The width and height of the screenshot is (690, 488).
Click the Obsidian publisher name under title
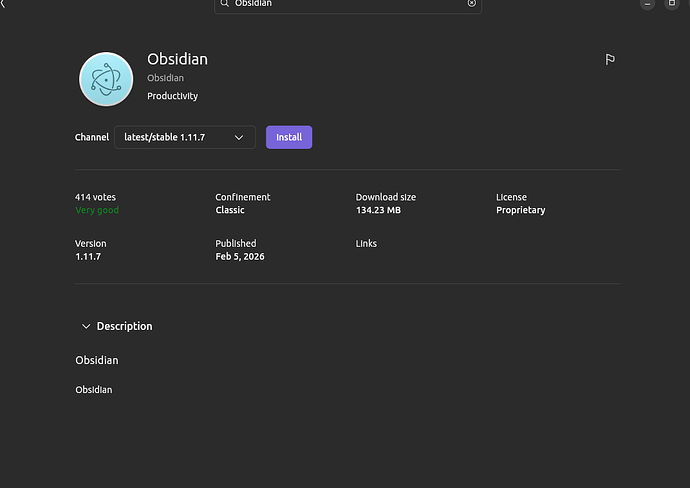pos(165,78)
